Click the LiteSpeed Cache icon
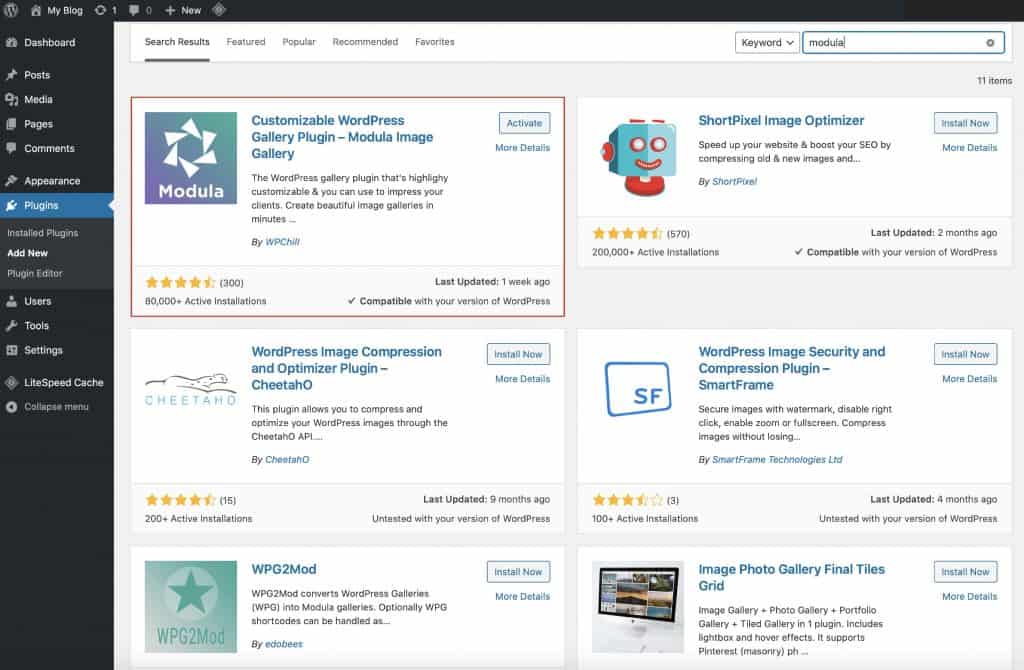Viewport: 1024px width, 670px height. (11, 383)
